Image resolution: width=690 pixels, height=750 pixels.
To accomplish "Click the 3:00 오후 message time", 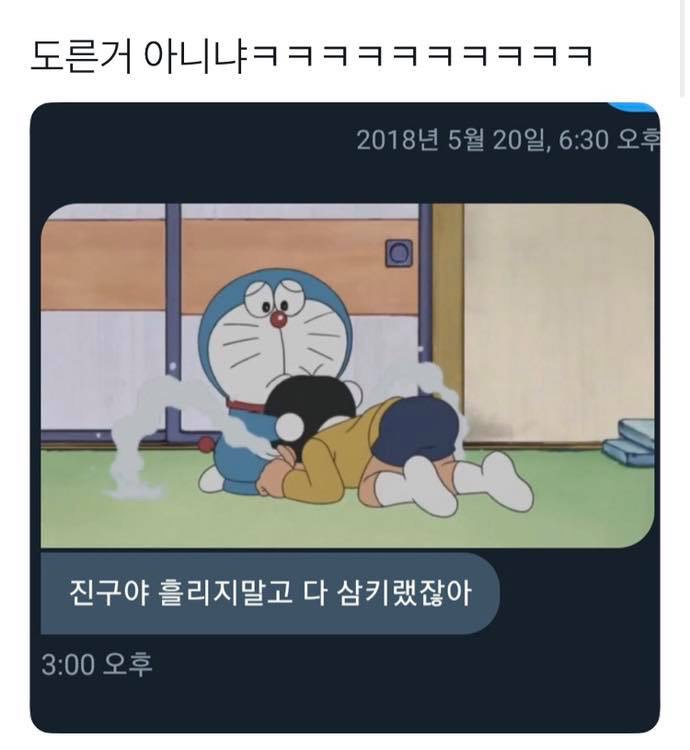I will [x=97, y=664].
